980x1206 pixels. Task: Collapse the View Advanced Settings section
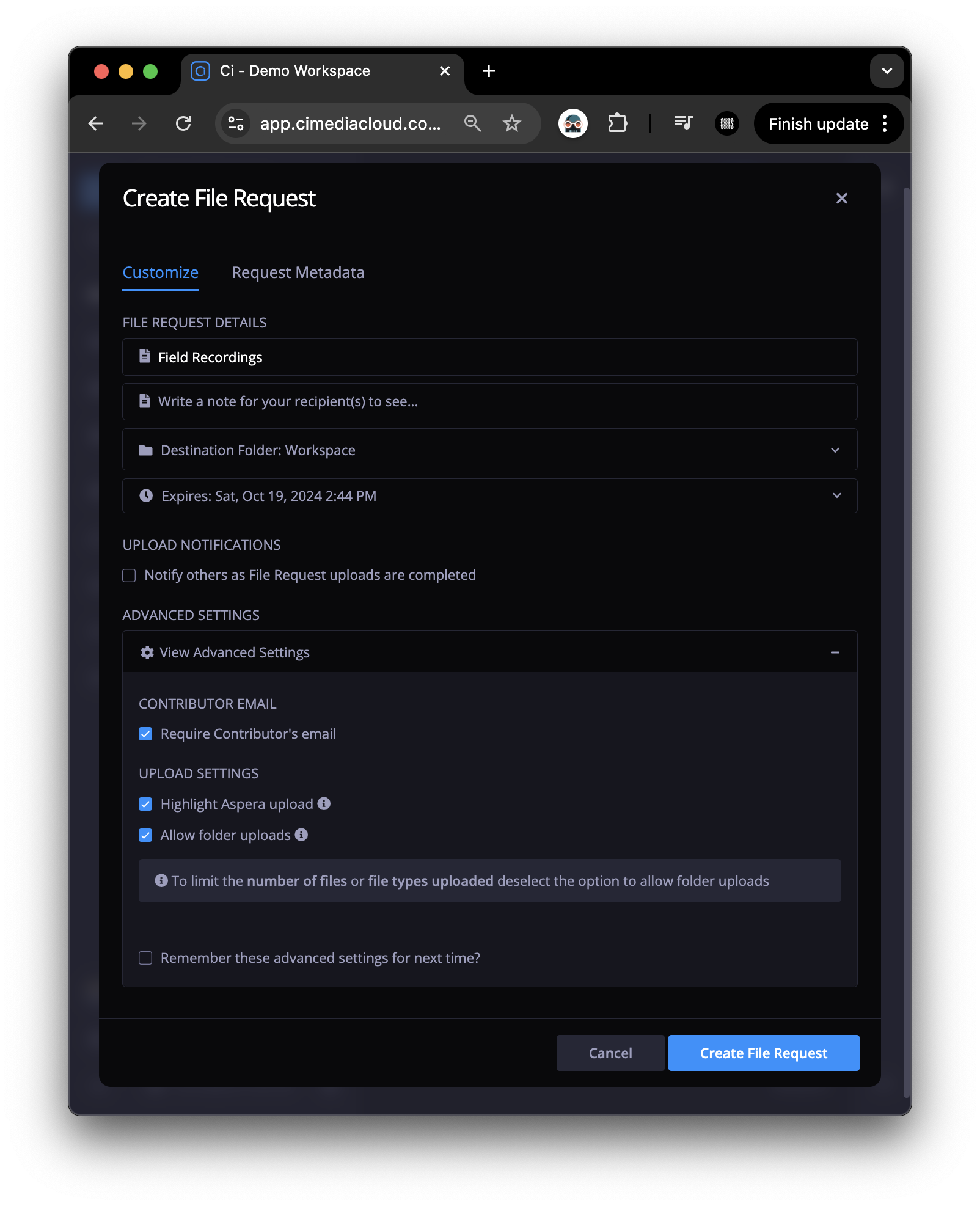835,652
